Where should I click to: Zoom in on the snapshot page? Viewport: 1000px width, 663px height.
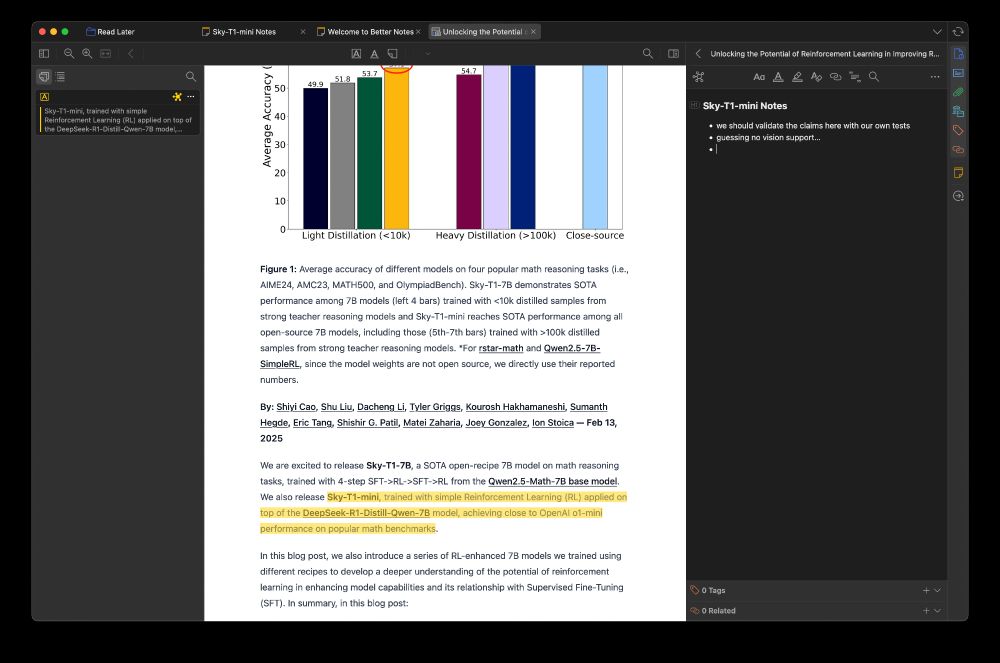click(87, 54)
